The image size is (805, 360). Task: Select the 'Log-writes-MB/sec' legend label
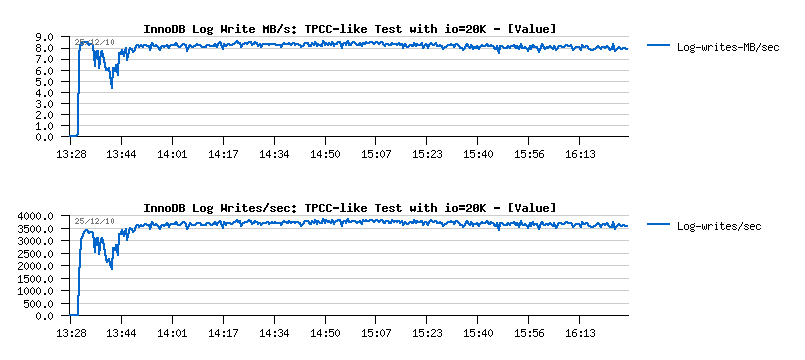[x=728, y=47]
